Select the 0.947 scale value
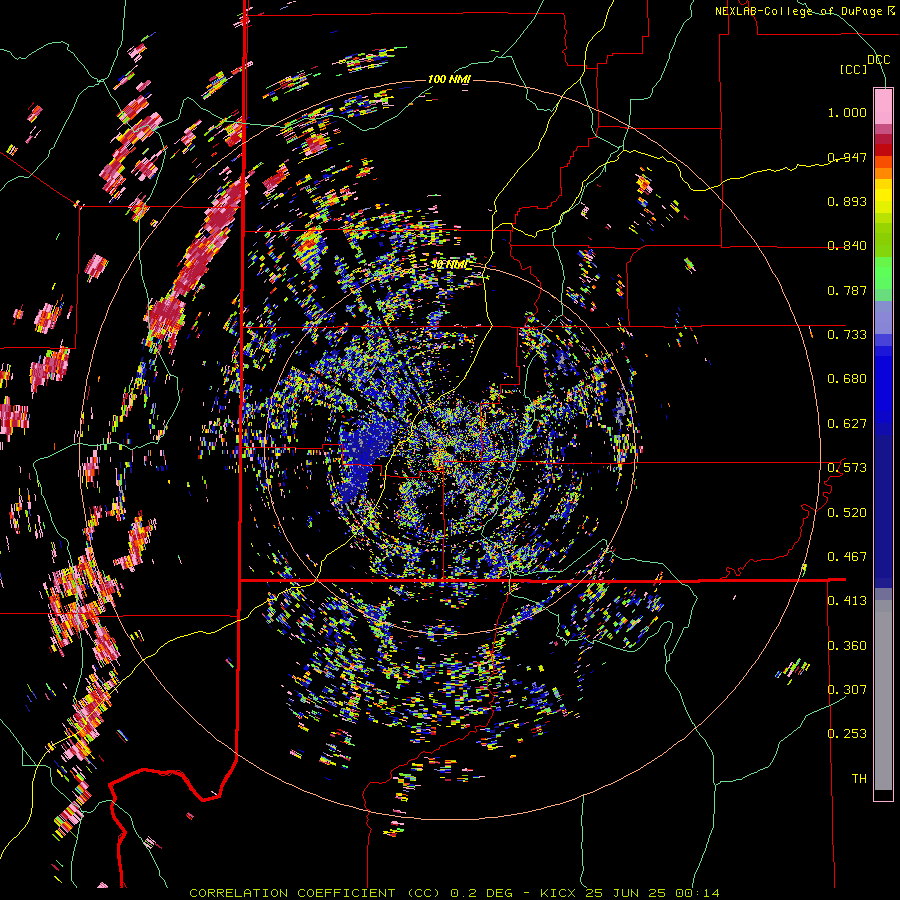The image size is (900, 900). coord(847,157)
